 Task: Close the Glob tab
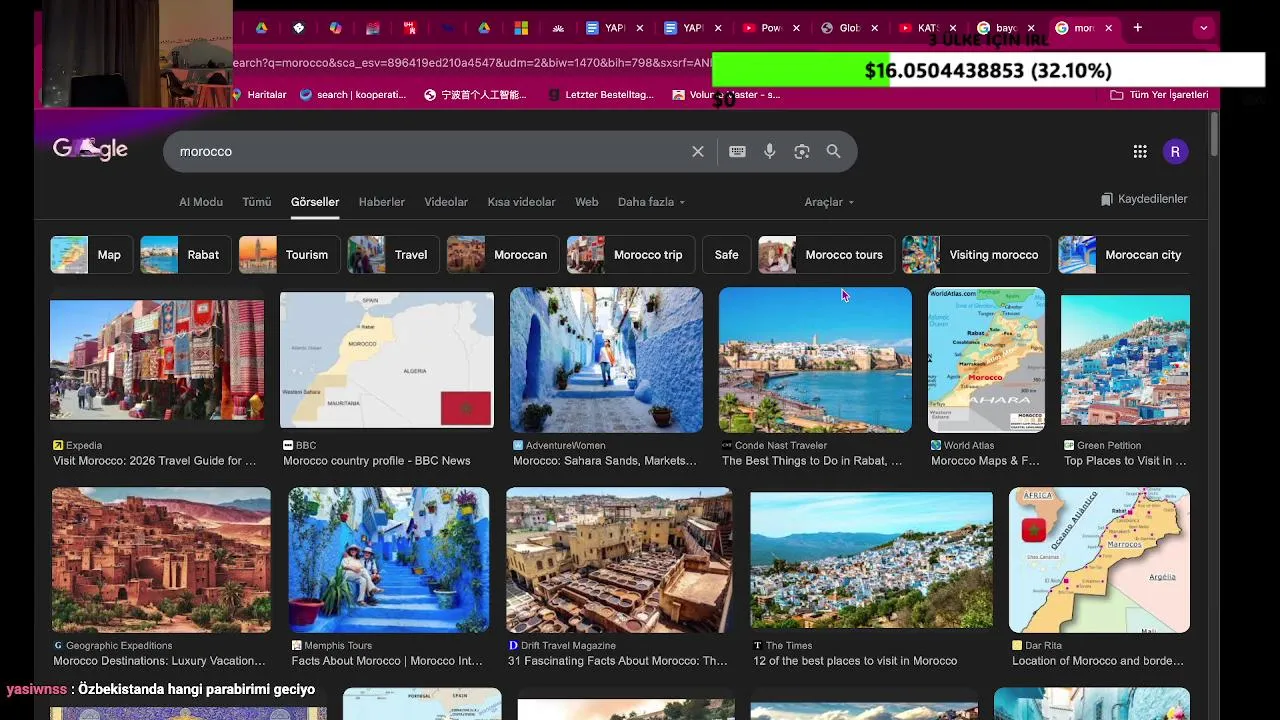click(x=874, y=28)
